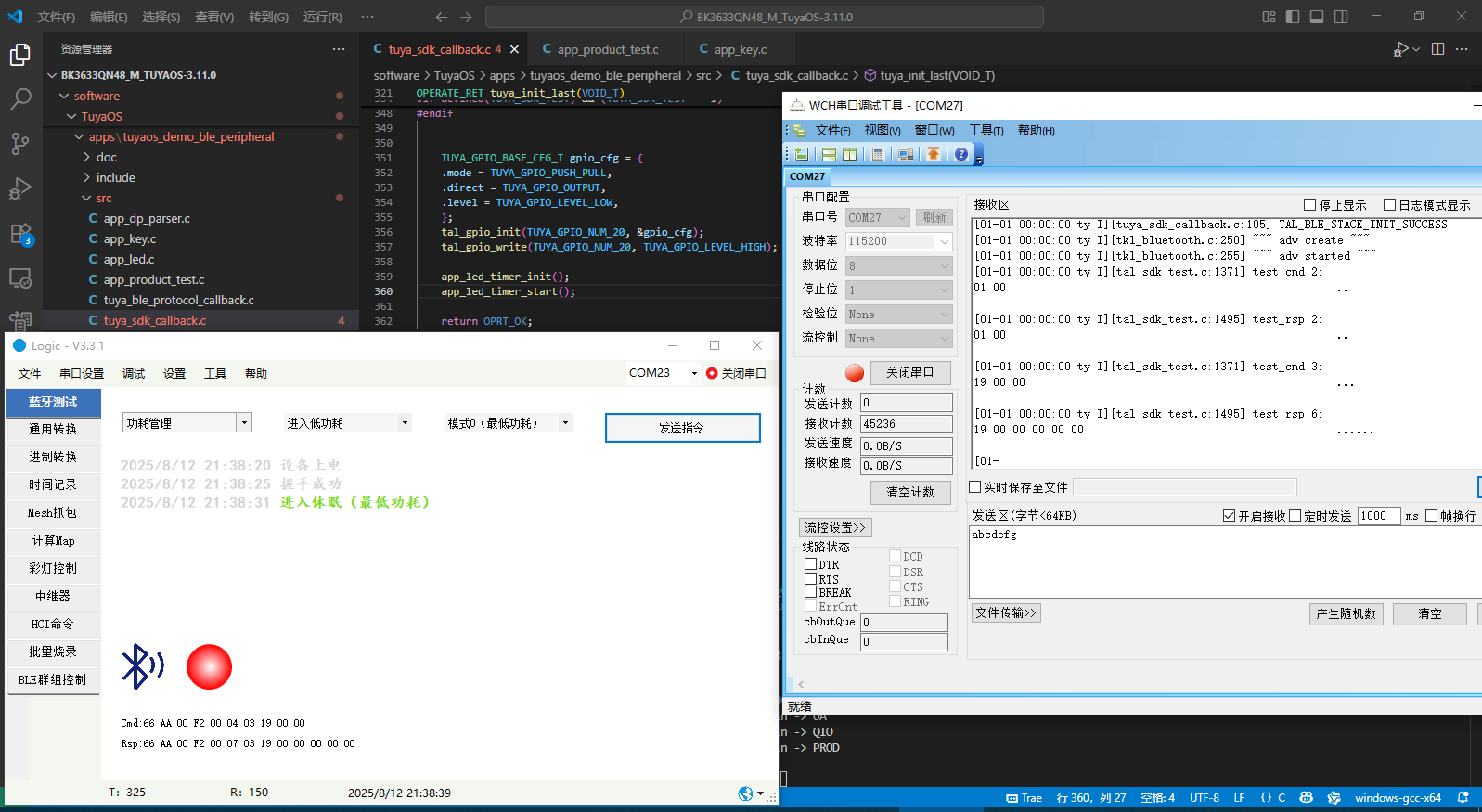Switch to the app_product_test.c editor tab
The height and width of the screenshot is (812, 1482).
pyautogui.click(x=608, y=49)
